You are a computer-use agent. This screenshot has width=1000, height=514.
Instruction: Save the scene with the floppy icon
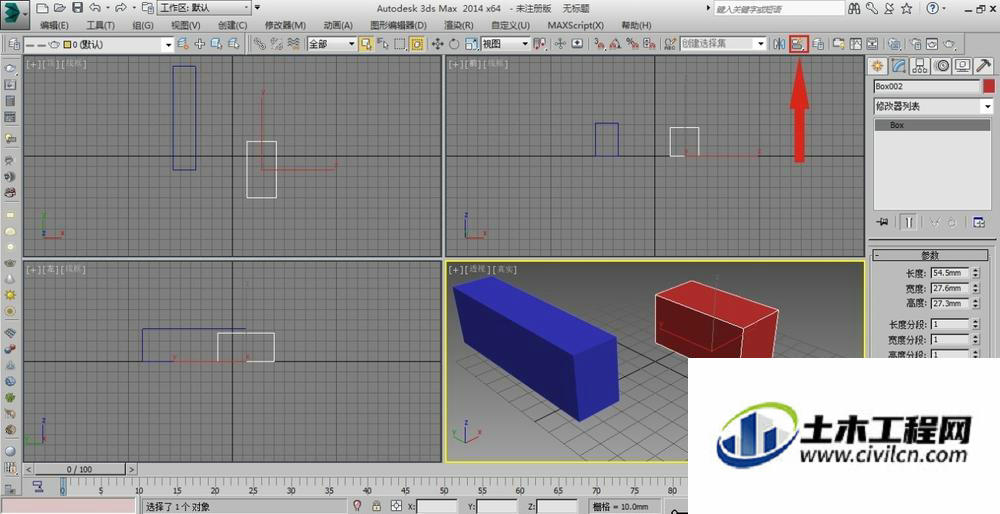click(77, 8)
